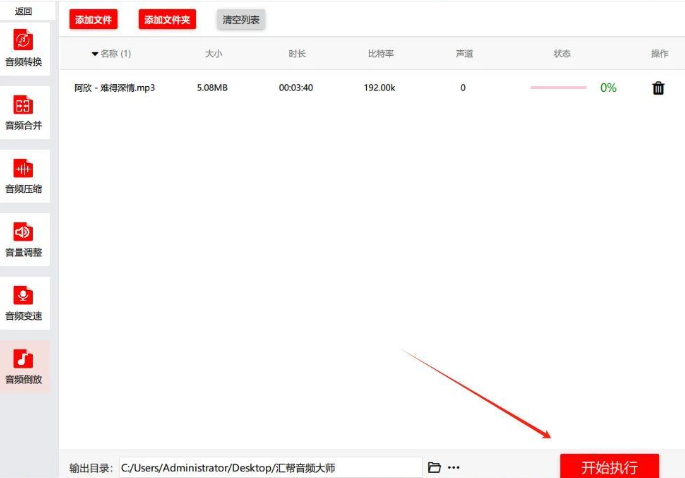Image resolution: width=685 pixels, height=478 pixels.
Task: Click the 声道 column header
Action: [x=464, y=54]
